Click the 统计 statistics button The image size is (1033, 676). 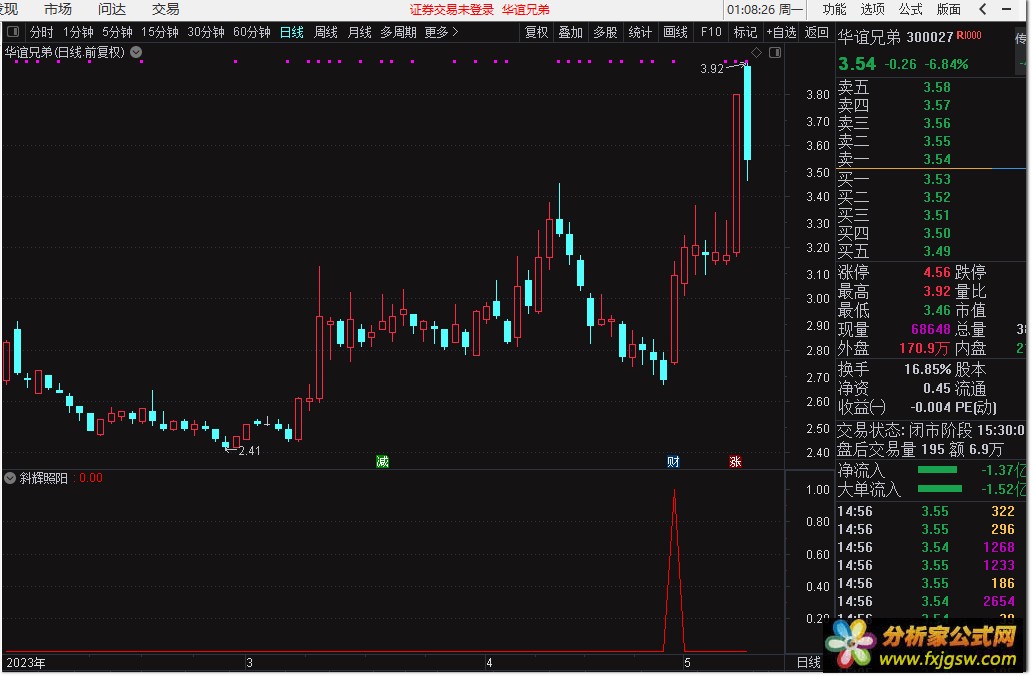(640, 32)
